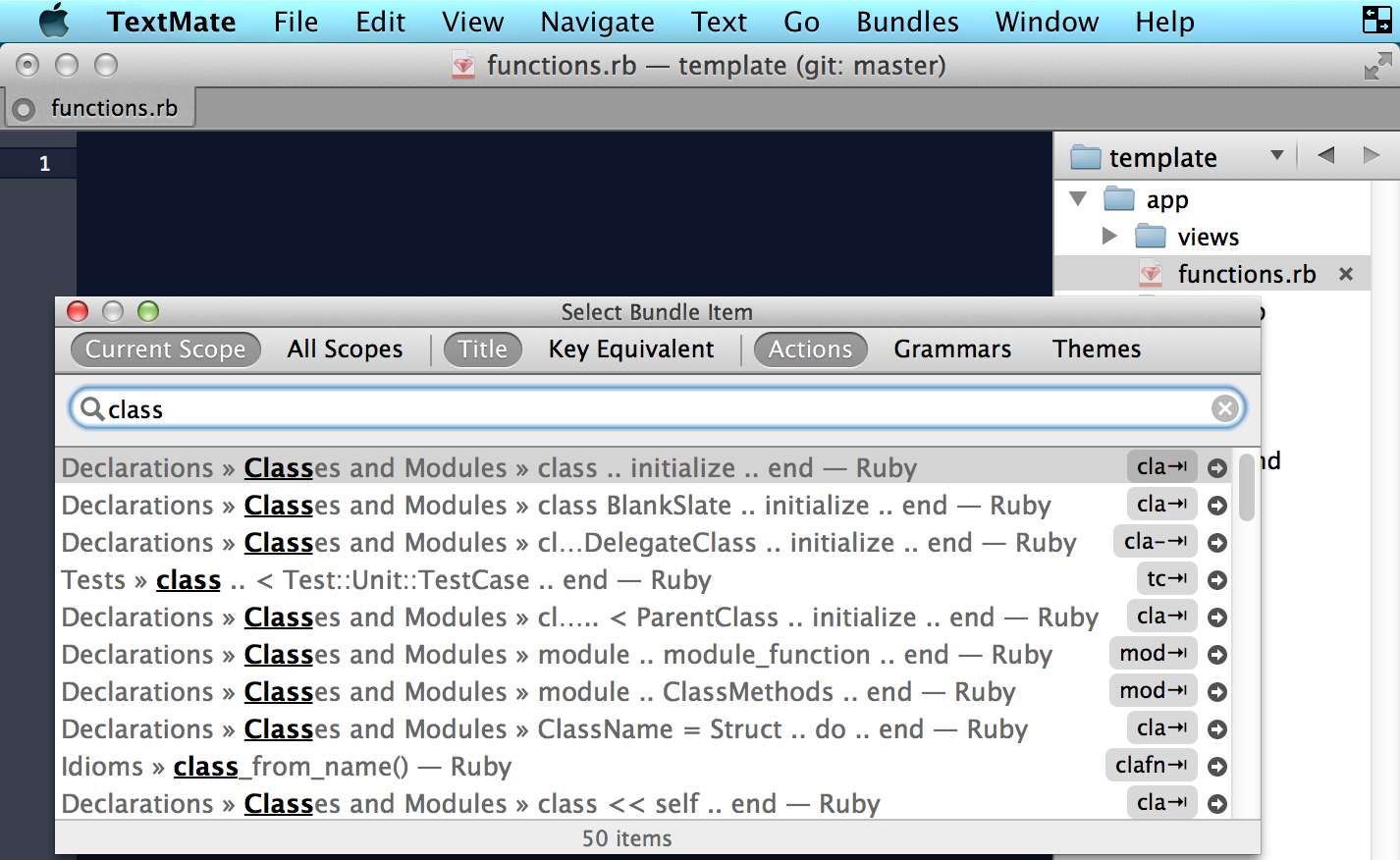Switch to All Scopes filter
This screenshot has height=860, width=1400.
[x=345, y=349]
